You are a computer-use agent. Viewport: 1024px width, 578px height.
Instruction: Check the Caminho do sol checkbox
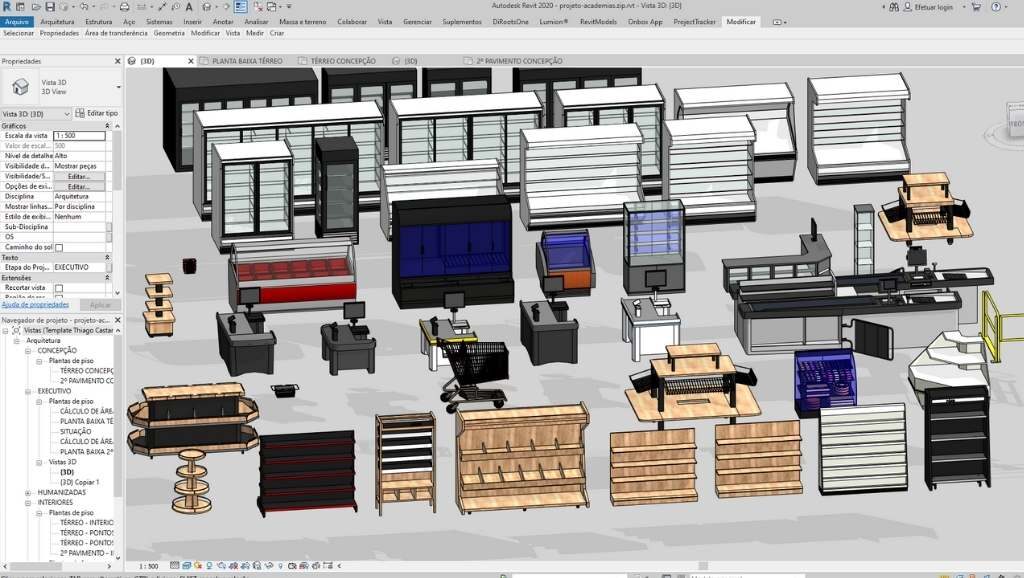click(x=58, y=246)
